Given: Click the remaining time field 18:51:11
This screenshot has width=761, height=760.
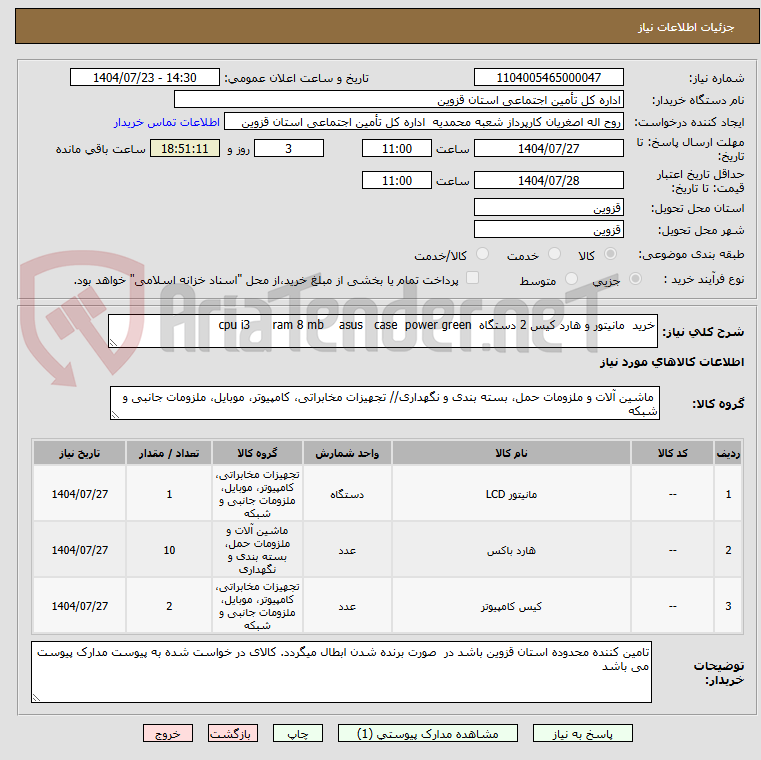Looking at the screenshot, I should coord(184,149).
